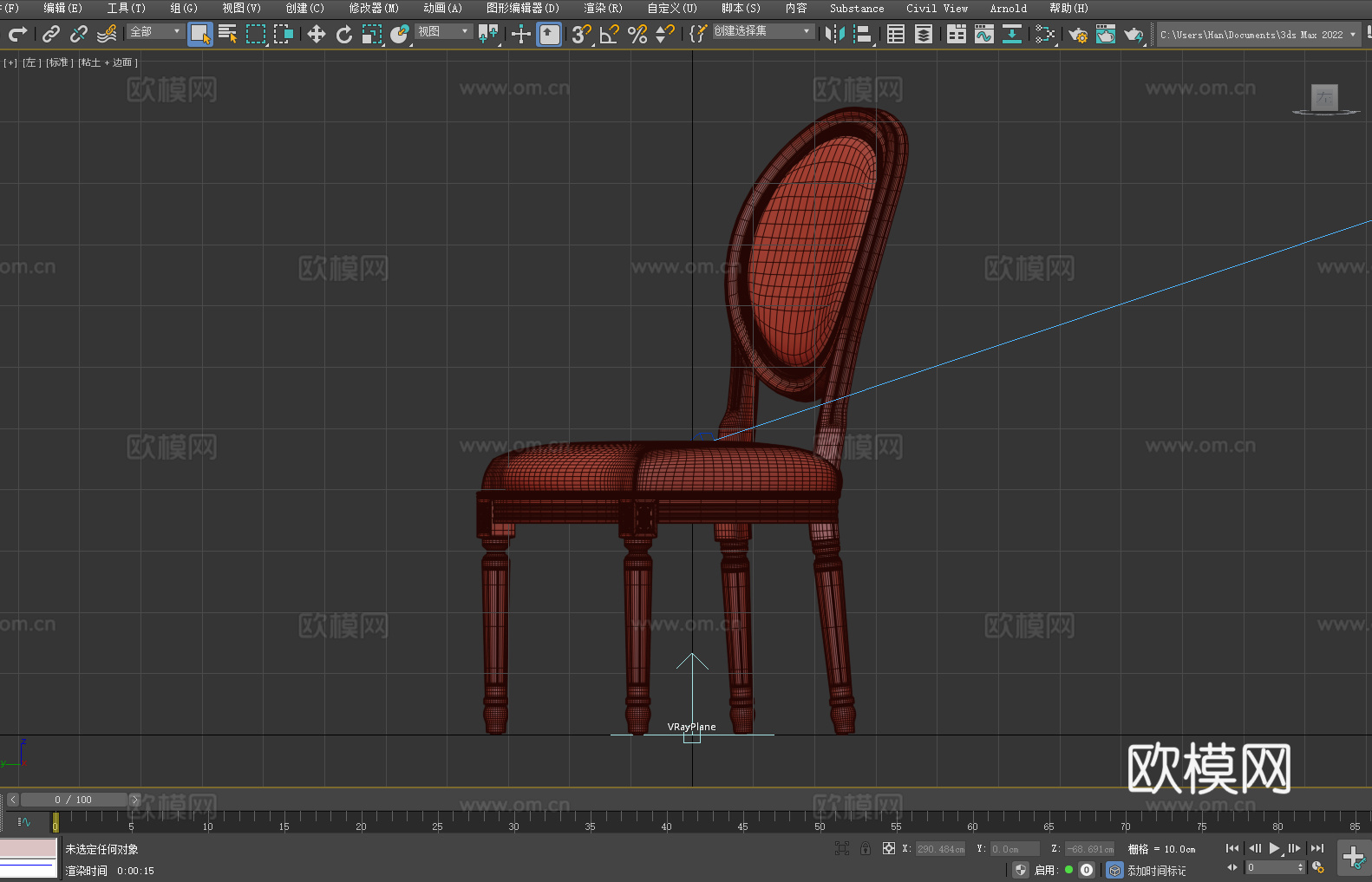Select the Scale tool
The height and width of the screenshot is (882, 1372).
click(x=372, y=34)
